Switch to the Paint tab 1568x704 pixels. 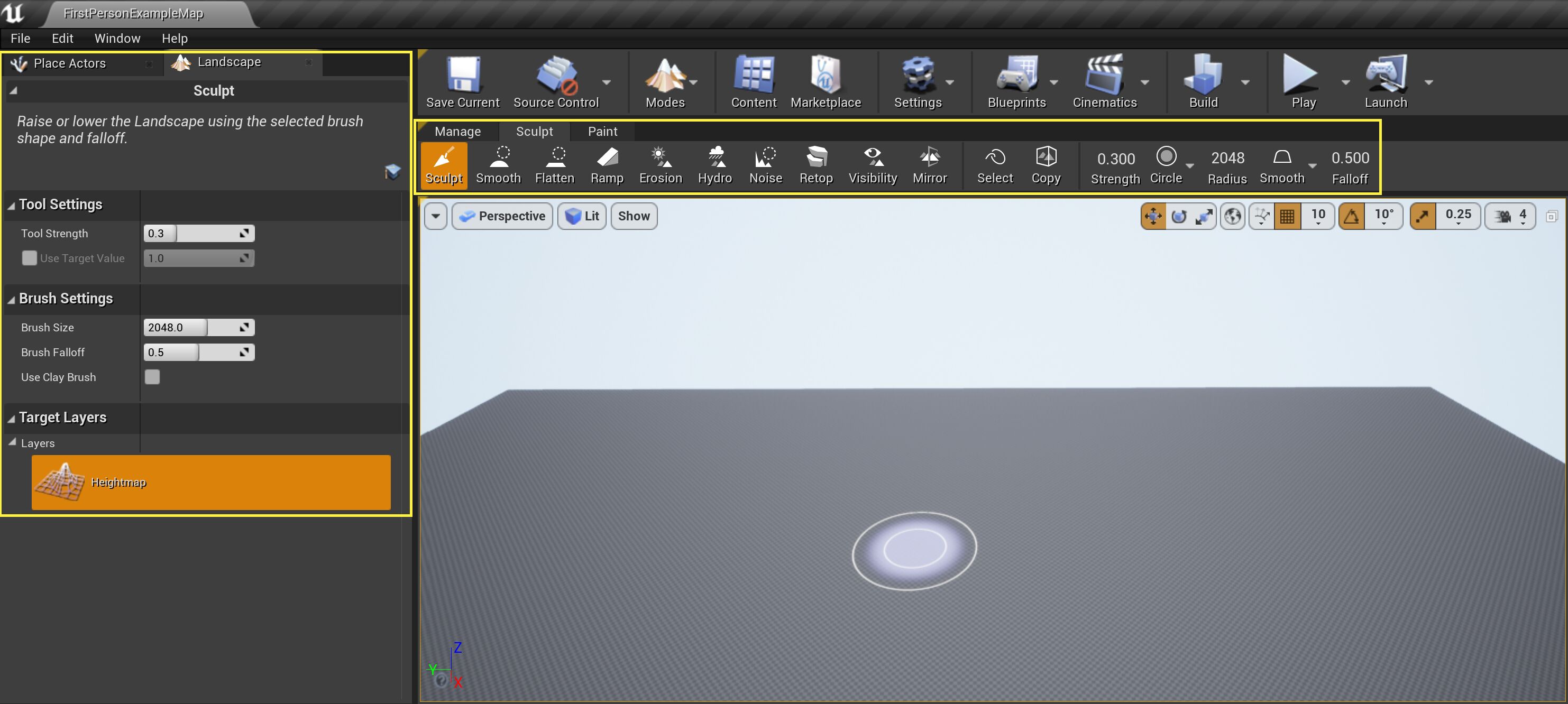[602, 131]
